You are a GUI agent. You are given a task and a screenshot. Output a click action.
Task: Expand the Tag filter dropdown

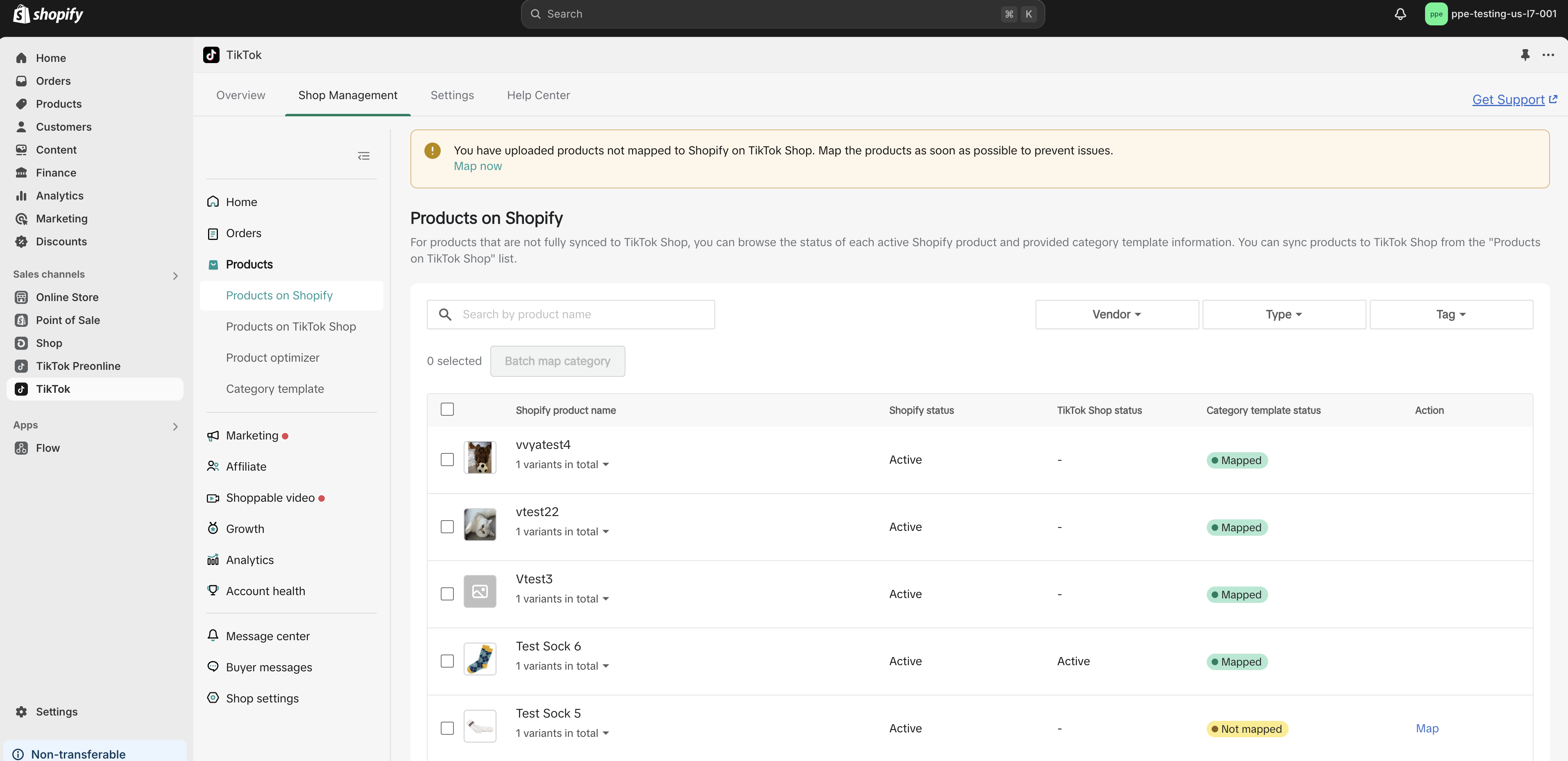click(x=1450, y=314)
